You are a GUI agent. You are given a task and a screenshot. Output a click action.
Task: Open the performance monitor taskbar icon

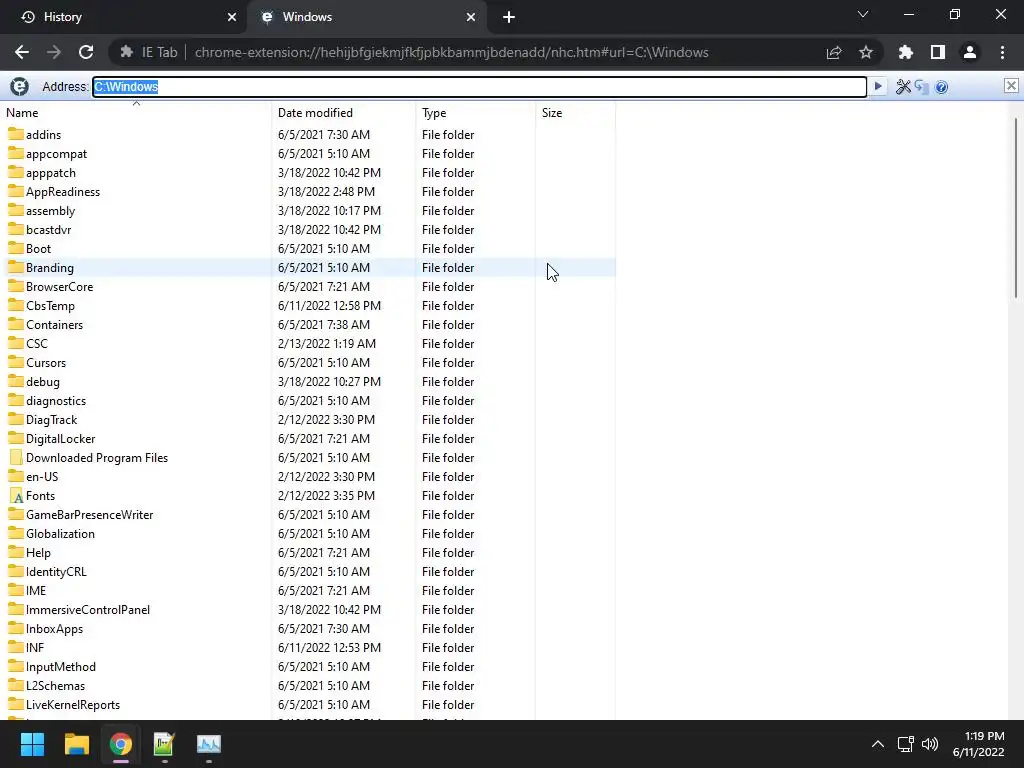point(208,744)
